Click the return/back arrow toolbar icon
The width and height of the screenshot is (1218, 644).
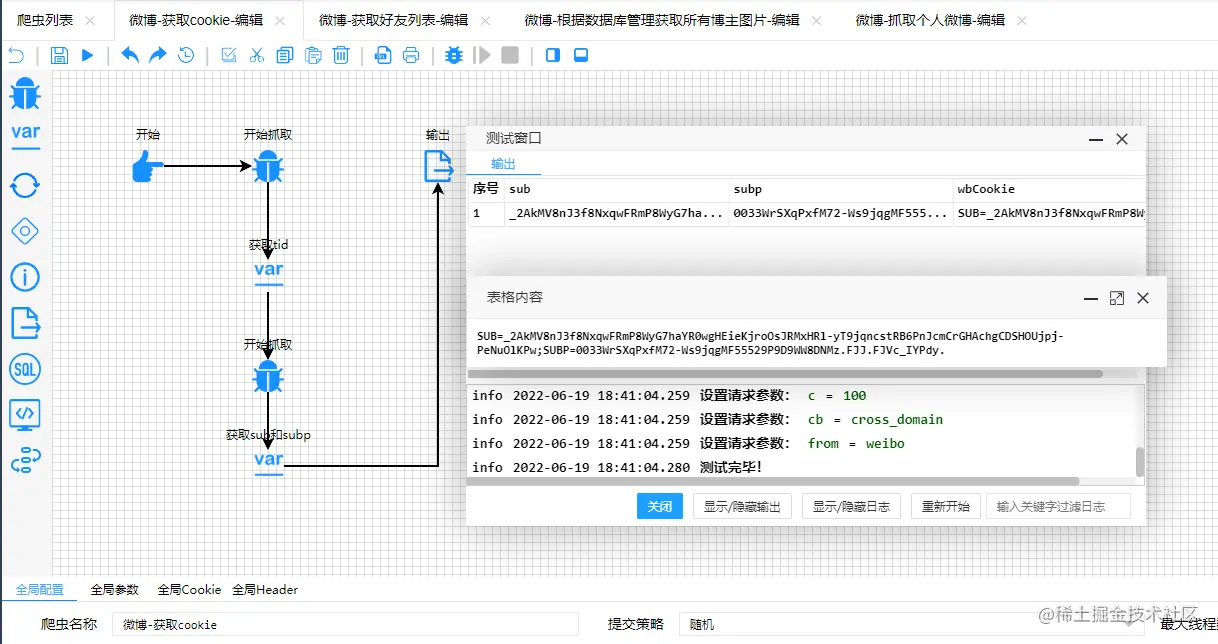coord(15,55)
